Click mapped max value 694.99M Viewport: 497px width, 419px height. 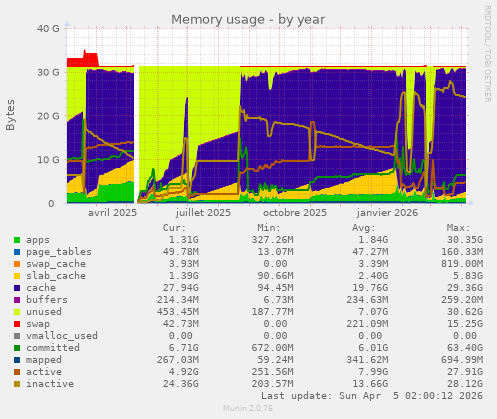pyautogui.click(x=462, y=360)
